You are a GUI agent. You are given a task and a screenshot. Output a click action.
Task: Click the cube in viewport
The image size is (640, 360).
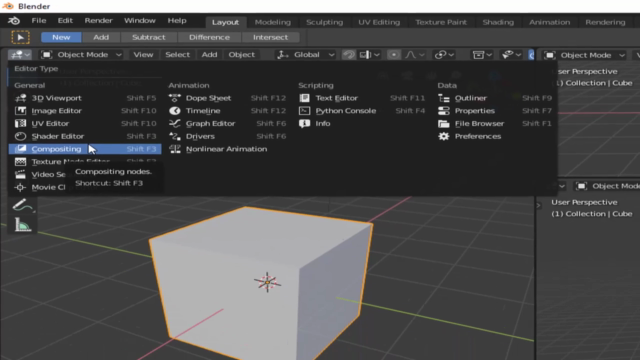[261, 282]
